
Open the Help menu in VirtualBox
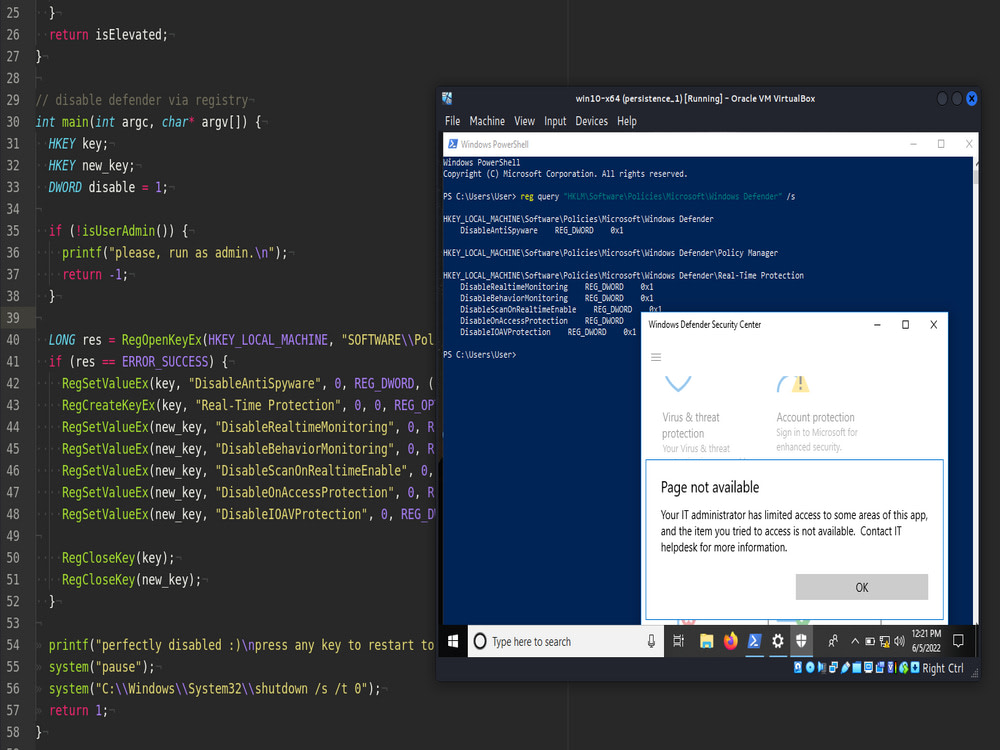click(x=626, y=121)
